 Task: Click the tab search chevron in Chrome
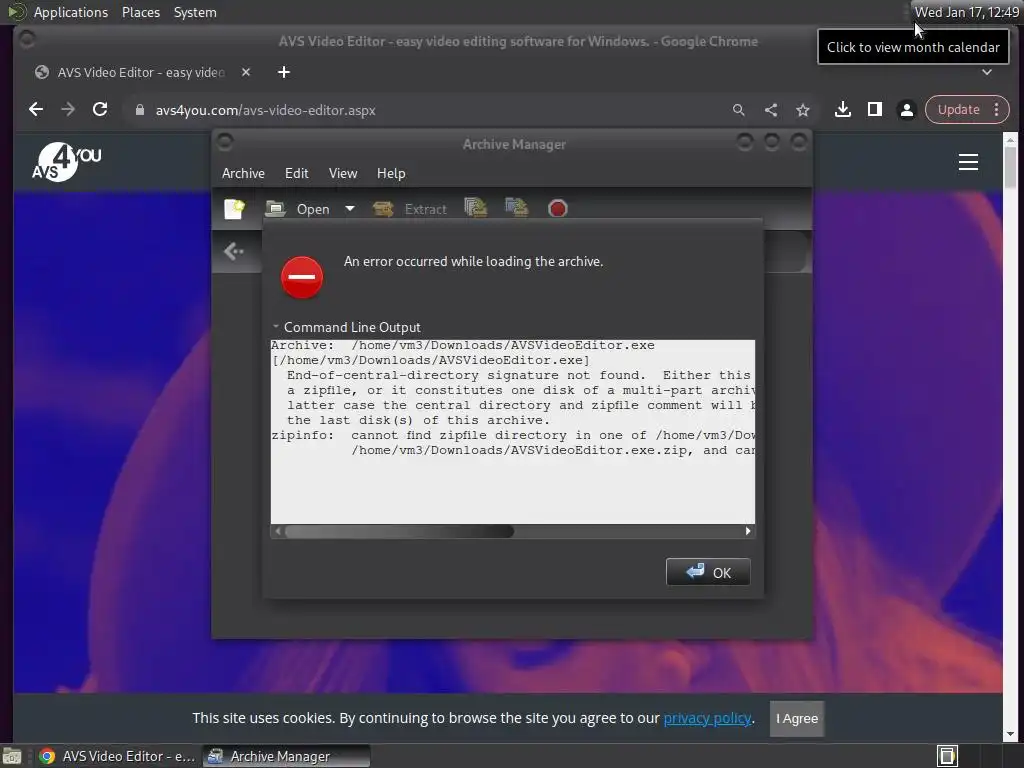coord(987,72)
